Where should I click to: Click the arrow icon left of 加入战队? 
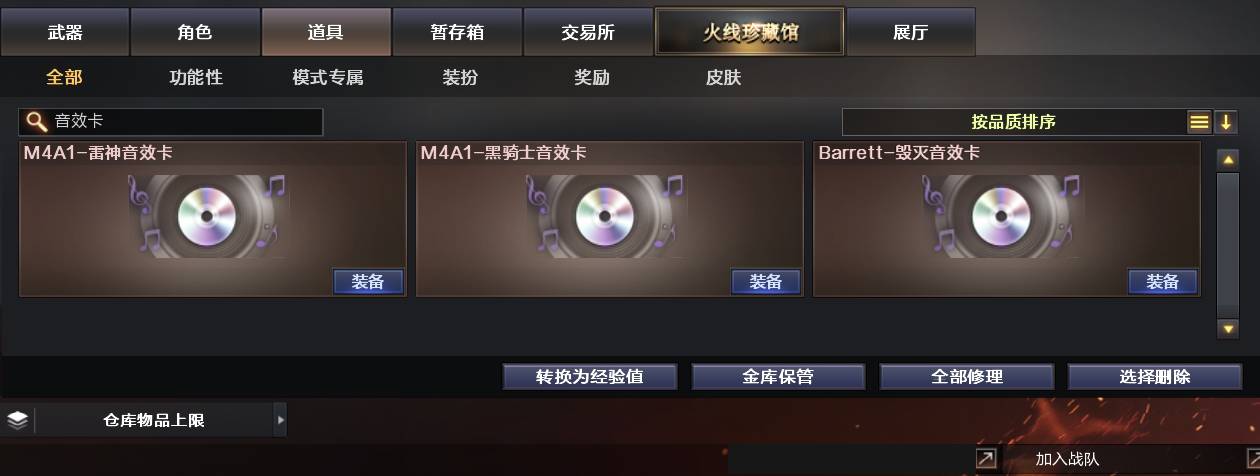986,458
